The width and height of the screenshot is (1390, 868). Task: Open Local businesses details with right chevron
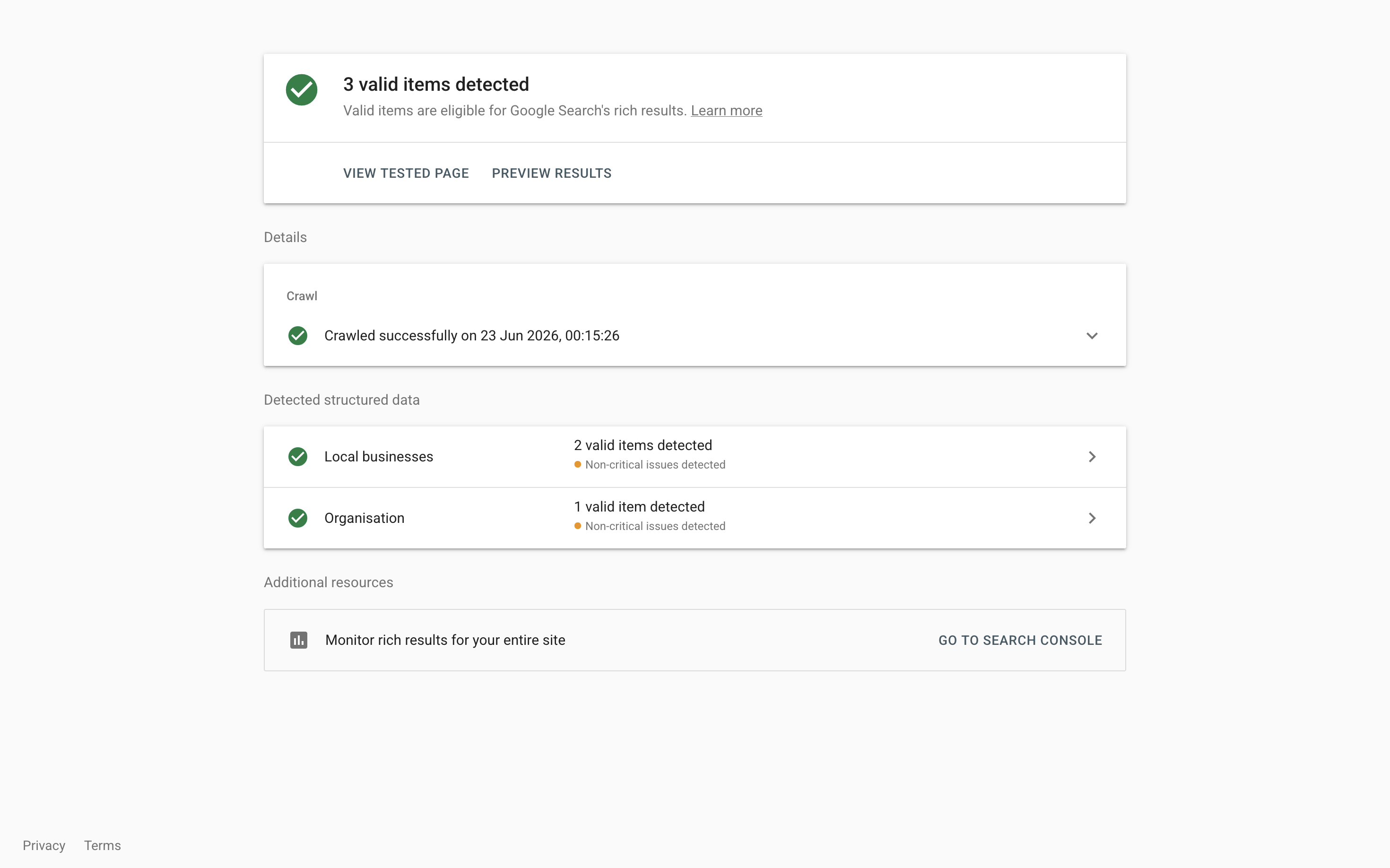click(1092, 456)
